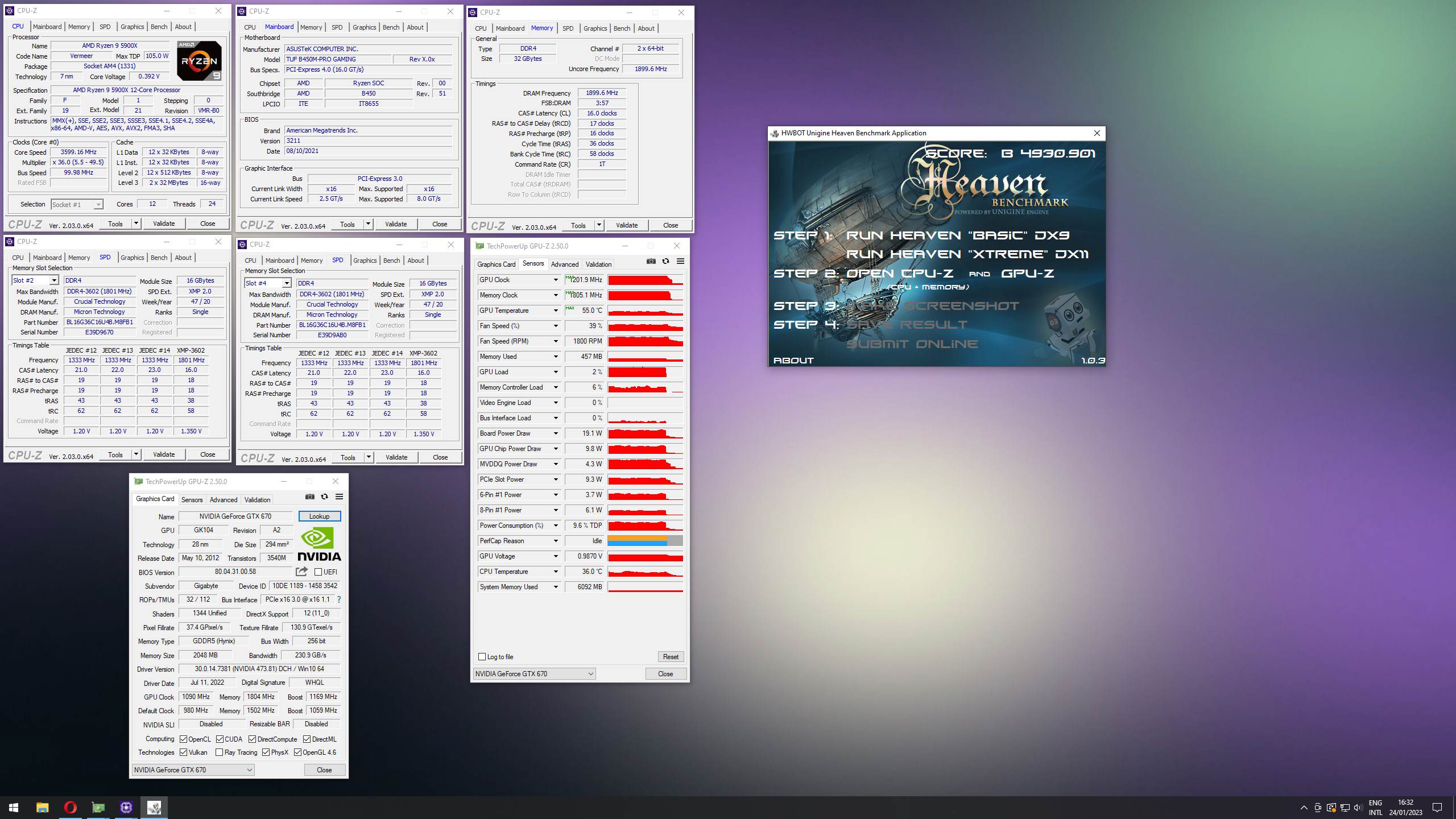Open File Explorer from the taskbar

pyautogui.click(x=42, y=808)
